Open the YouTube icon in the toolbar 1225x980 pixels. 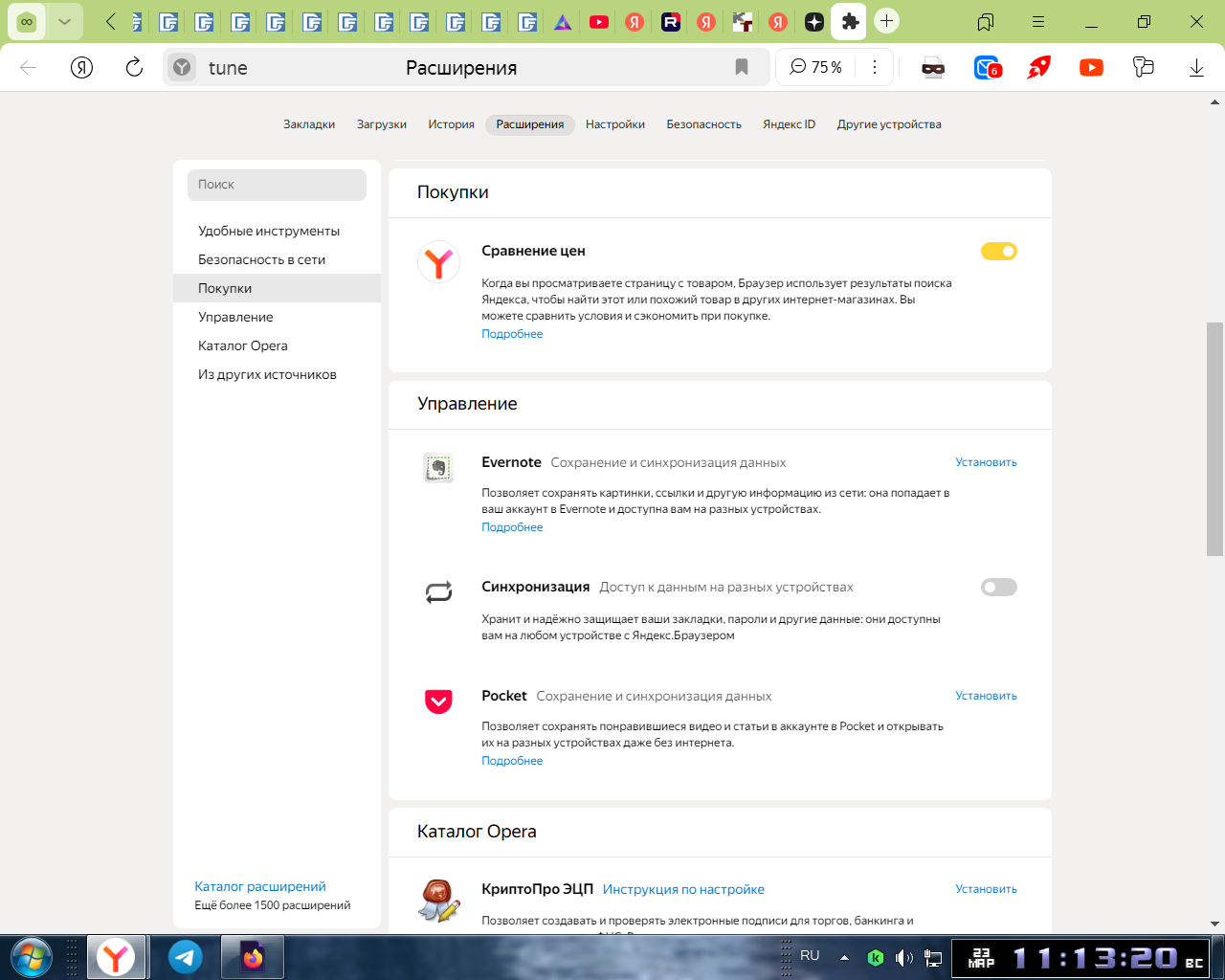pos(1091,67)
